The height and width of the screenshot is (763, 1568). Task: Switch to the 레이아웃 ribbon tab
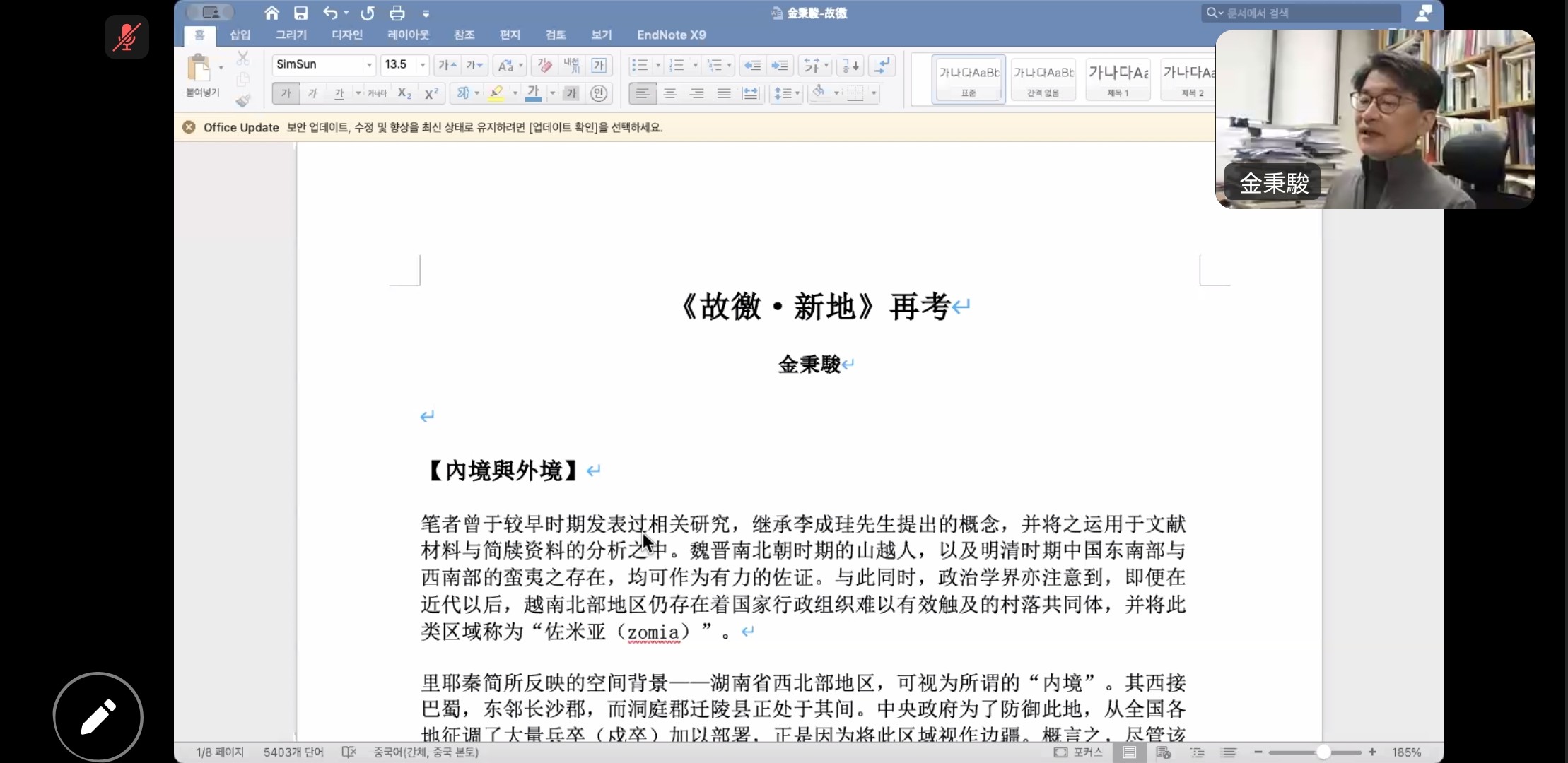(408, 35)
